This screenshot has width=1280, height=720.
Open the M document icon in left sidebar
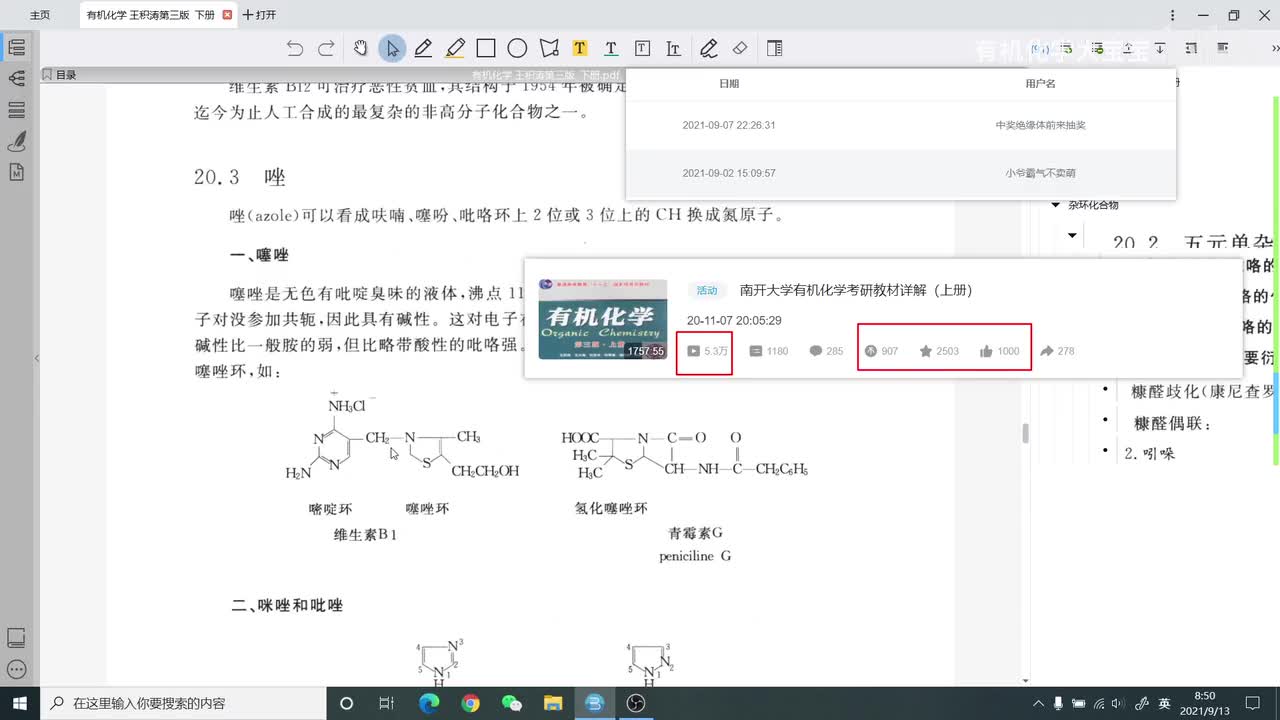click(16, 172)
